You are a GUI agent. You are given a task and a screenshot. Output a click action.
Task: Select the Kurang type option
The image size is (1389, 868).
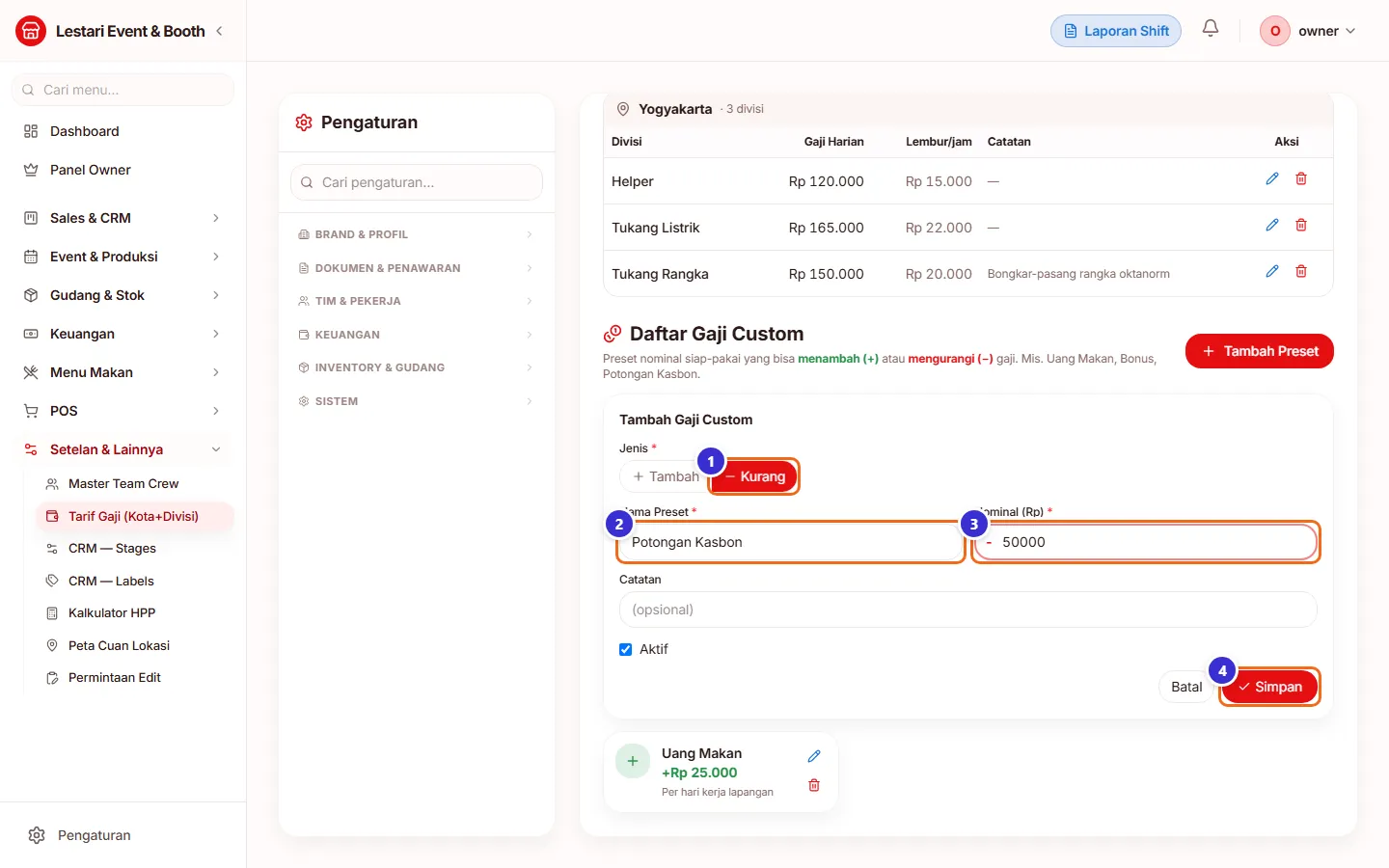tap(755, 476)
